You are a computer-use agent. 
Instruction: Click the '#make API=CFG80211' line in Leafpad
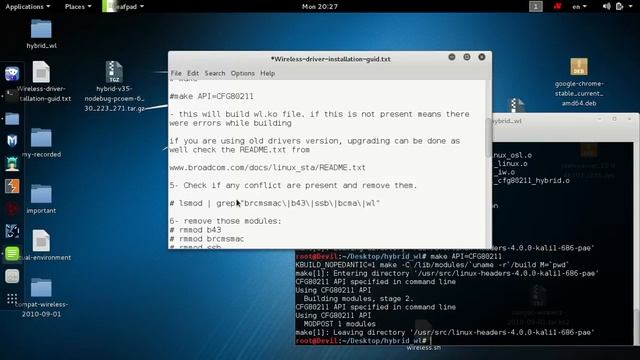[x=211, y=96]
